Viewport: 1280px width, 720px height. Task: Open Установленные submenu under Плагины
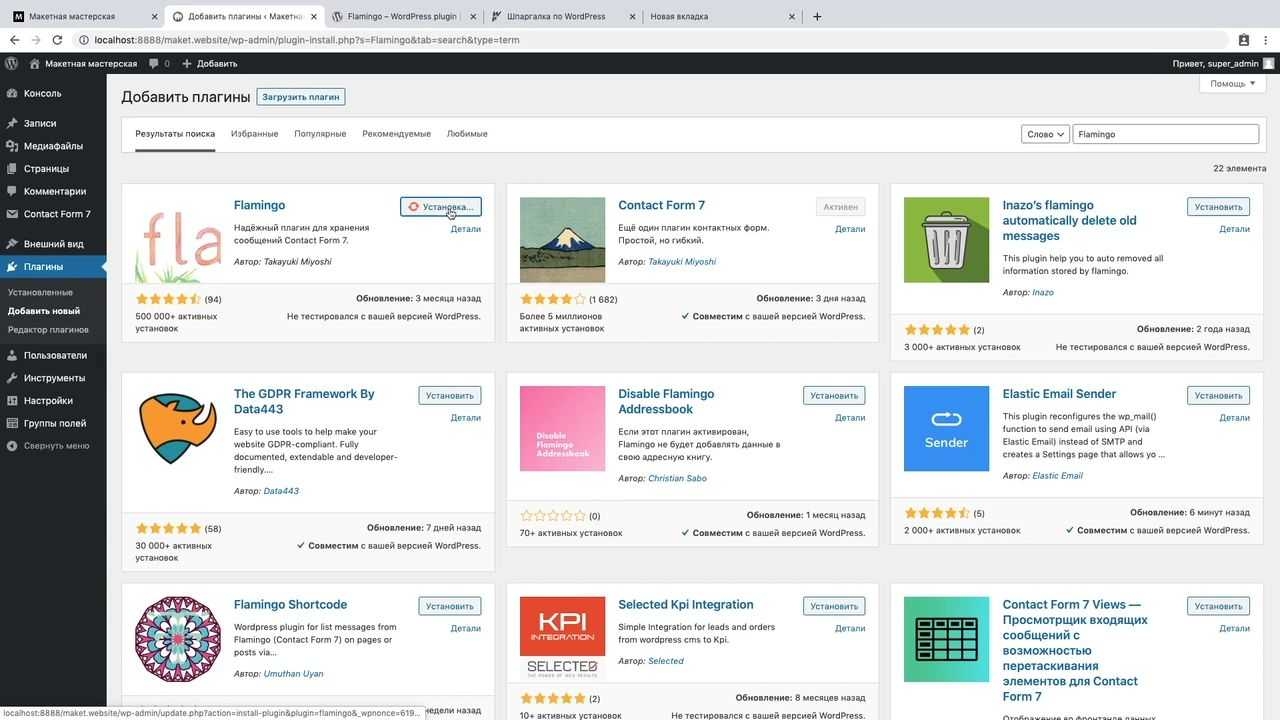coord(40,293)
